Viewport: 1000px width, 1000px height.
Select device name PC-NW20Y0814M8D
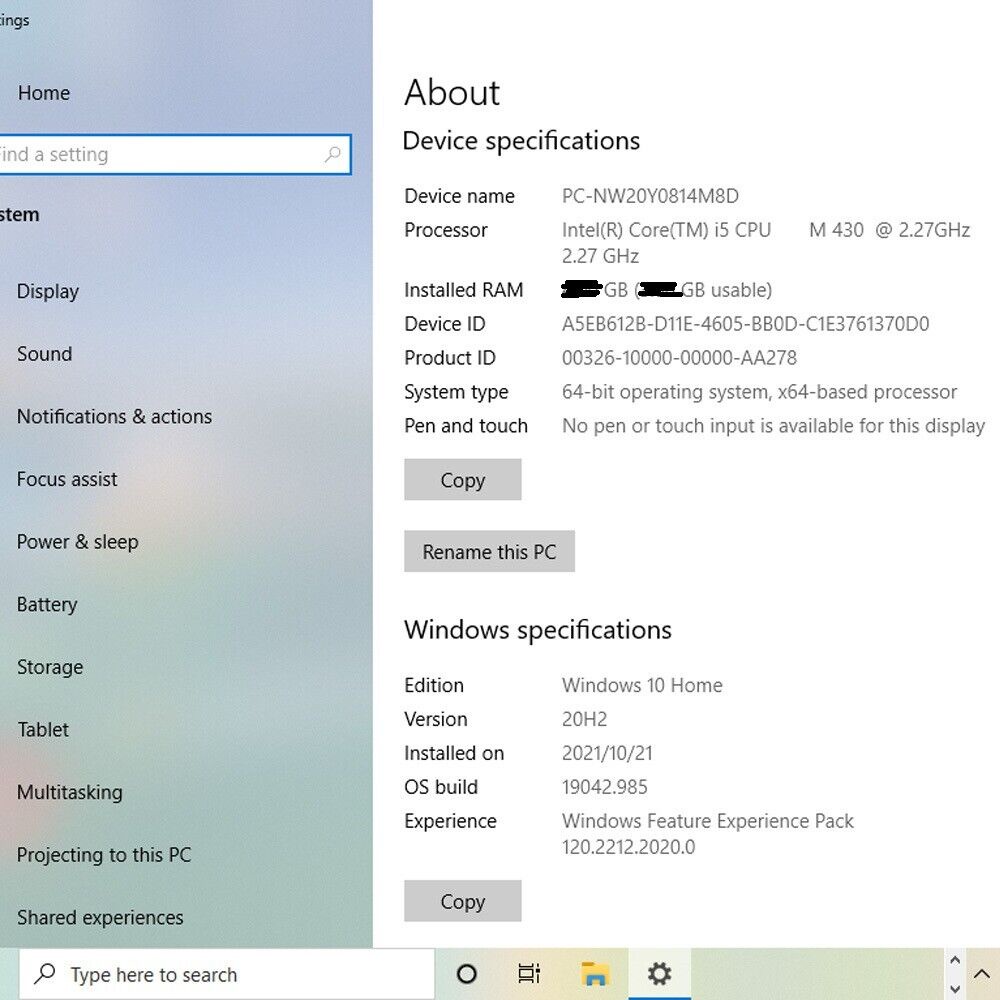[650, 196]
